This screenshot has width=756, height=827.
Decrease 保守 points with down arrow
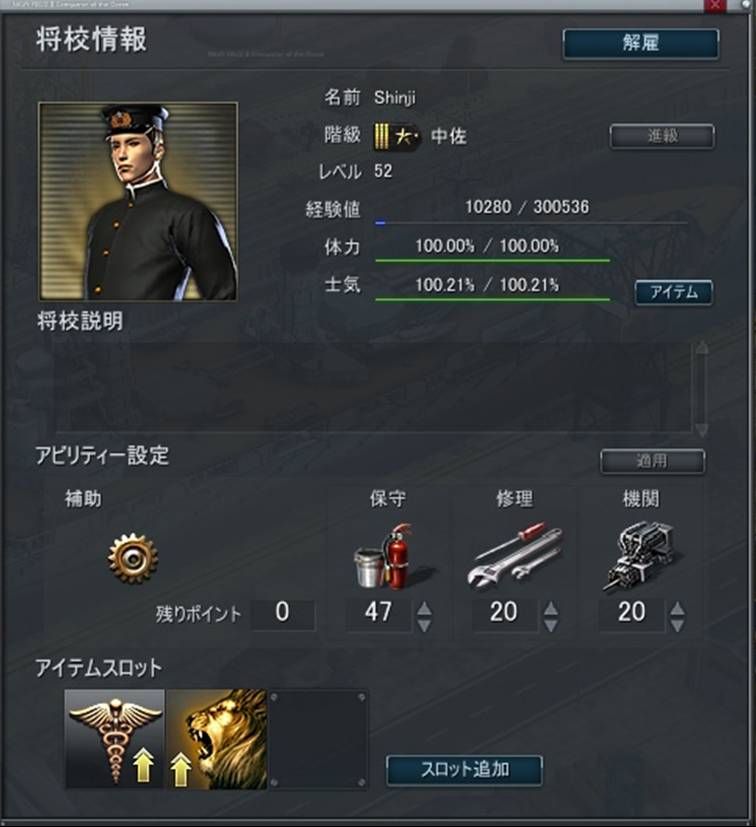[x=424, y=626]
